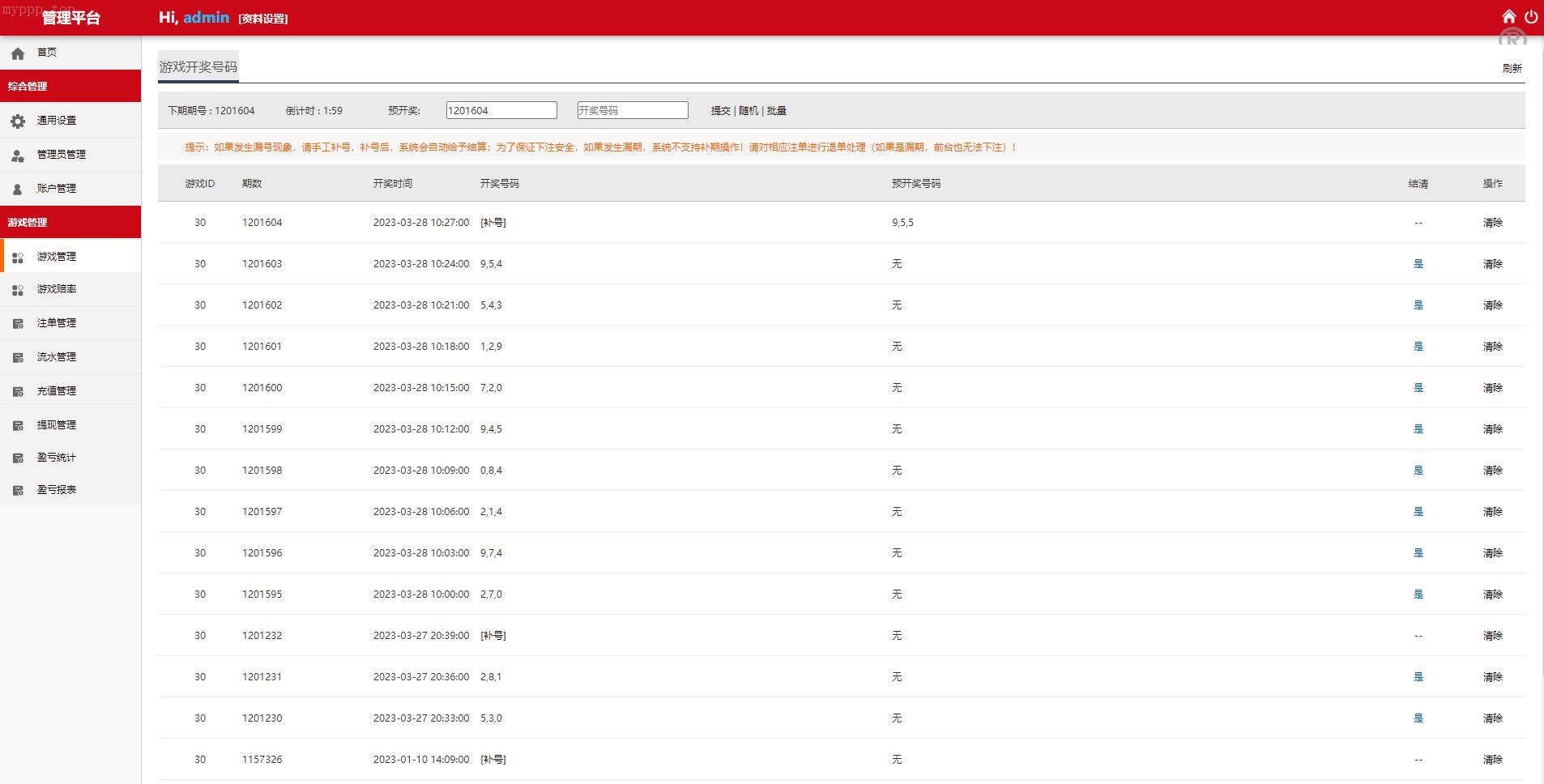Click the gear icon beside 通用设置
Image resolution: width=1544 pixels, height=784 pixels.
(x=18, y=121)
